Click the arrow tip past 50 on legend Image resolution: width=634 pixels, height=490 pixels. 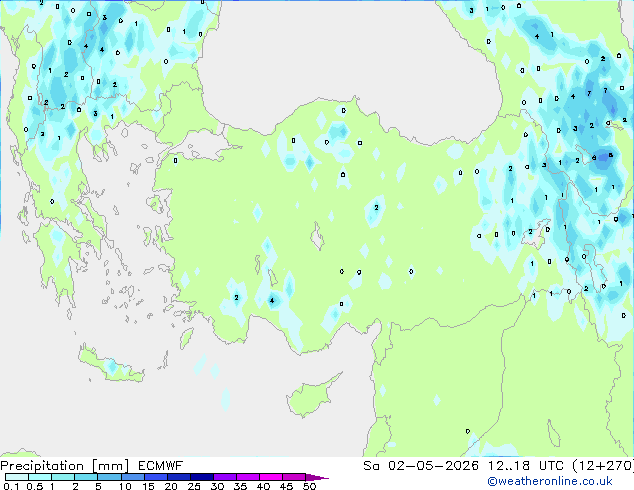coord(317,477)
